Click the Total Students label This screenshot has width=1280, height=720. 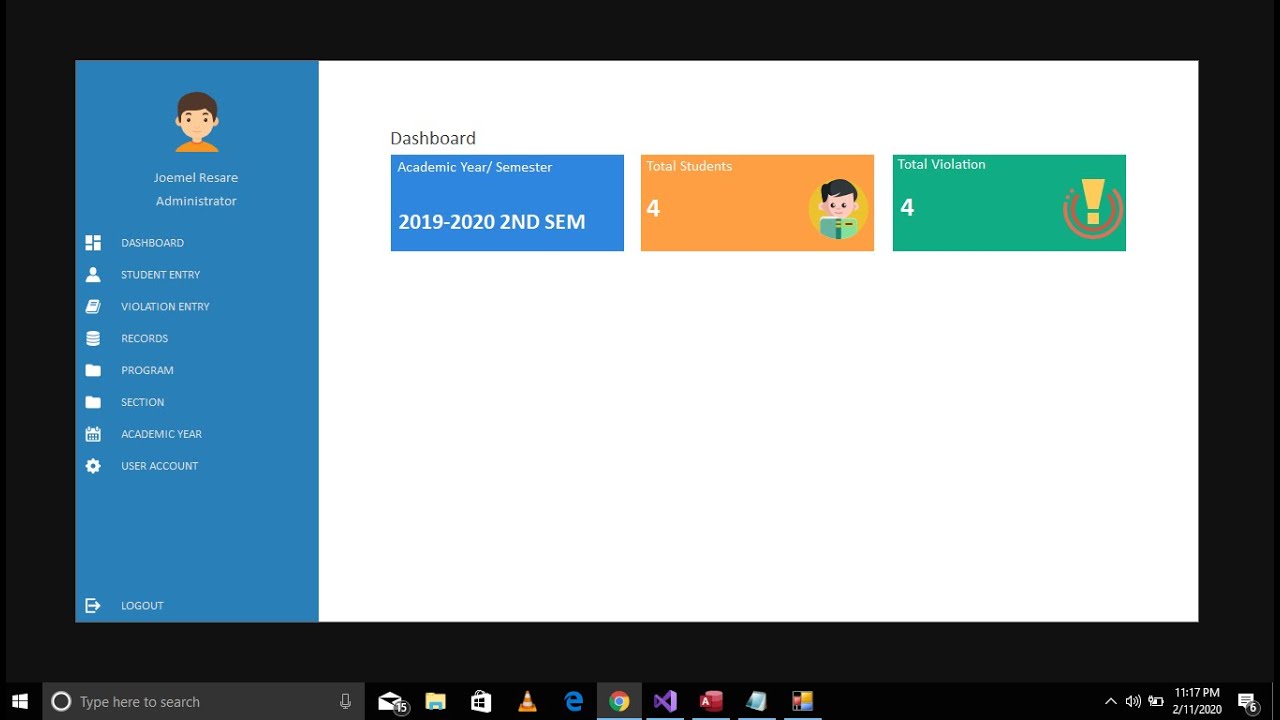689,166
